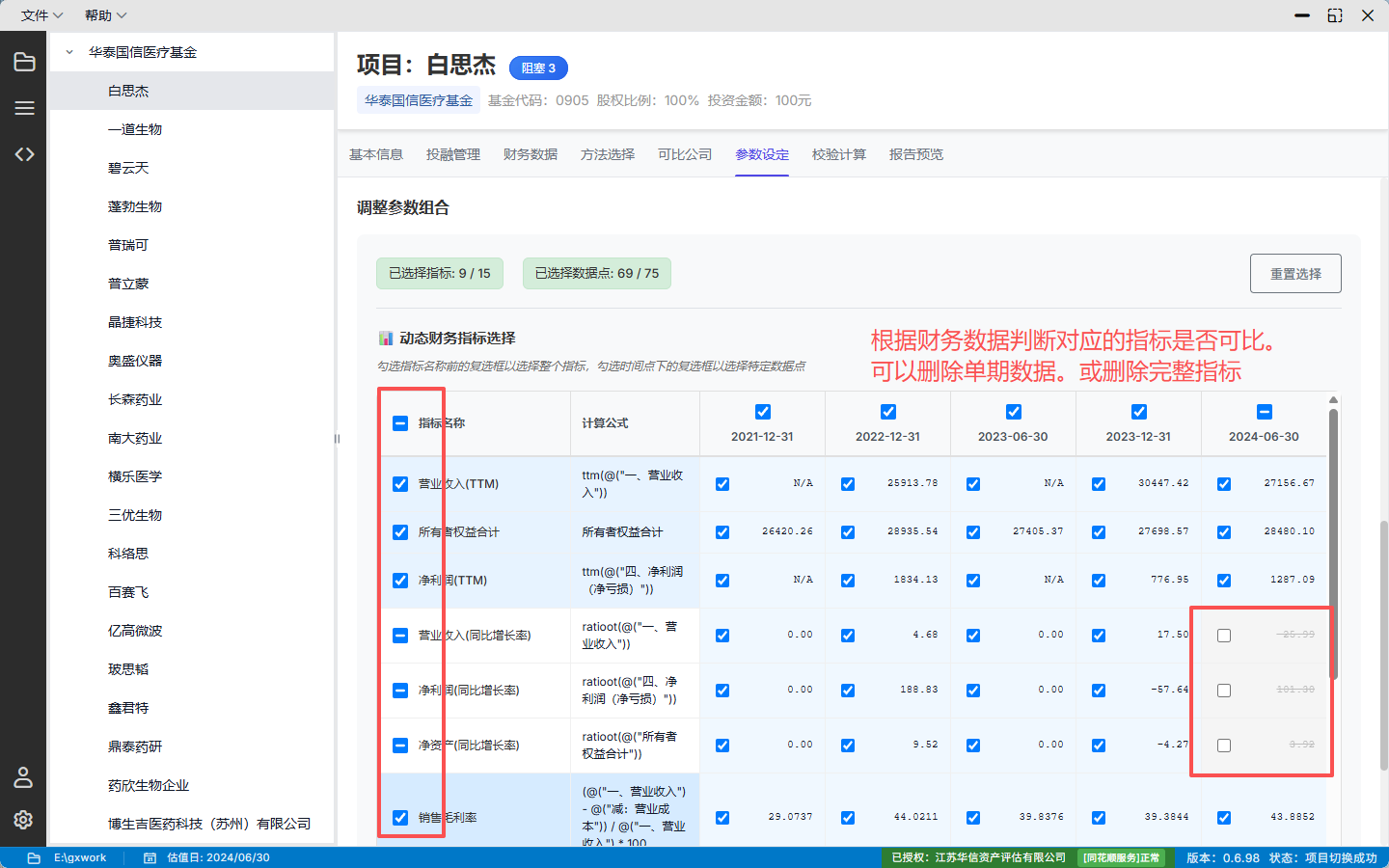Switch to the 报告预览 tab
Image resolution: width=1389 pixels, height=868 pixels.
916,154
